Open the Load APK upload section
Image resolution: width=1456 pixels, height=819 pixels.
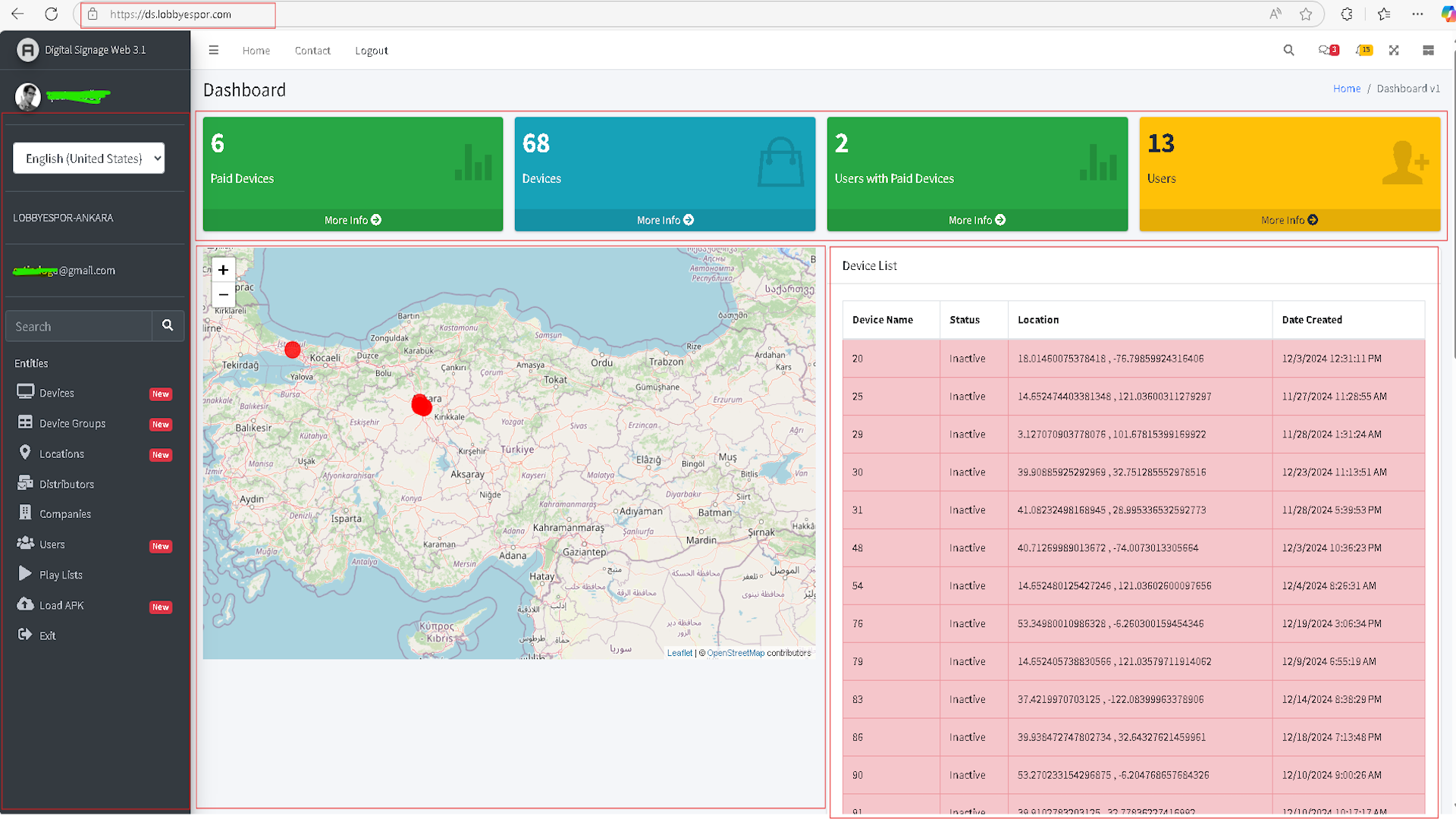[x=61, y=605]
